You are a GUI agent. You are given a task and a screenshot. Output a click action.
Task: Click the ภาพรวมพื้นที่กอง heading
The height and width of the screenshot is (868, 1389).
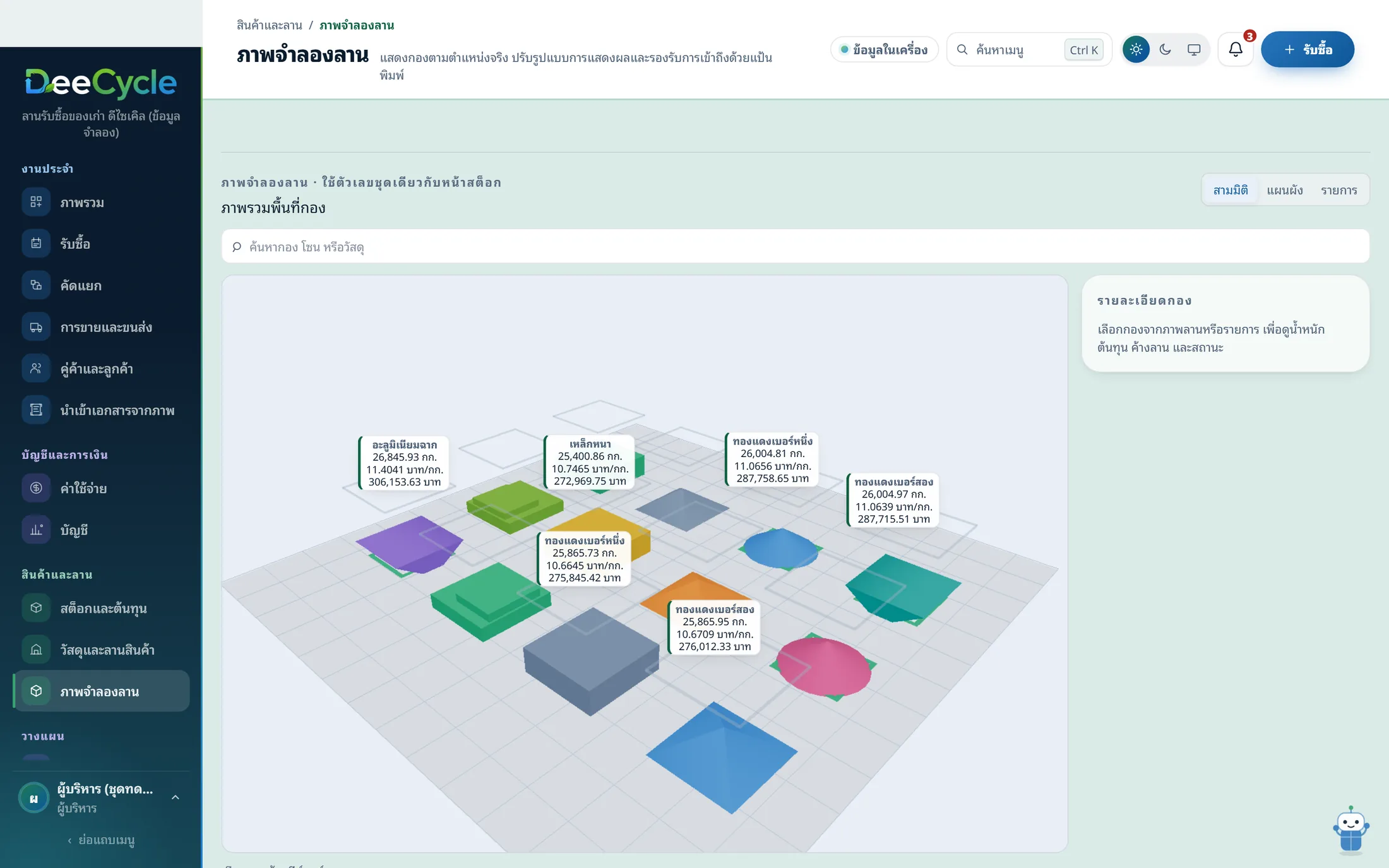(x=273, y=208)
